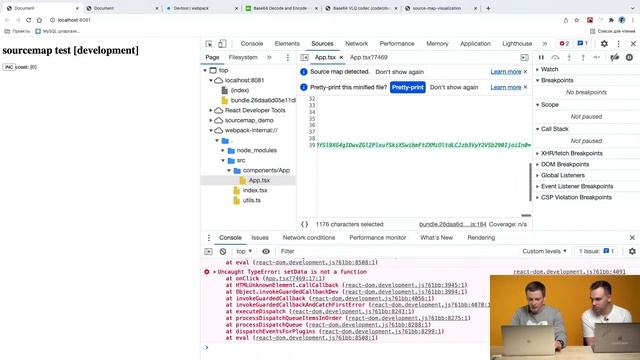Dismiss the pretty-print infobar

point(526,87)
